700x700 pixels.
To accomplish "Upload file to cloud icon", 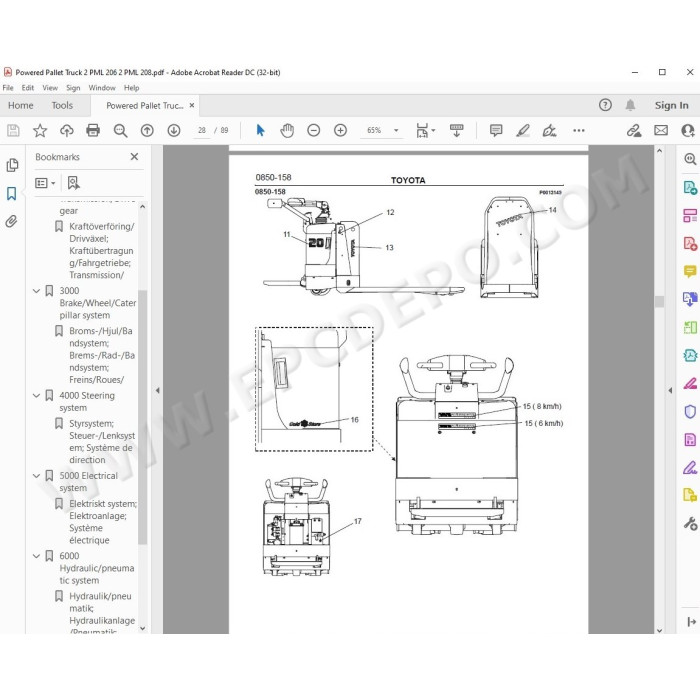I will pos(67,130).
